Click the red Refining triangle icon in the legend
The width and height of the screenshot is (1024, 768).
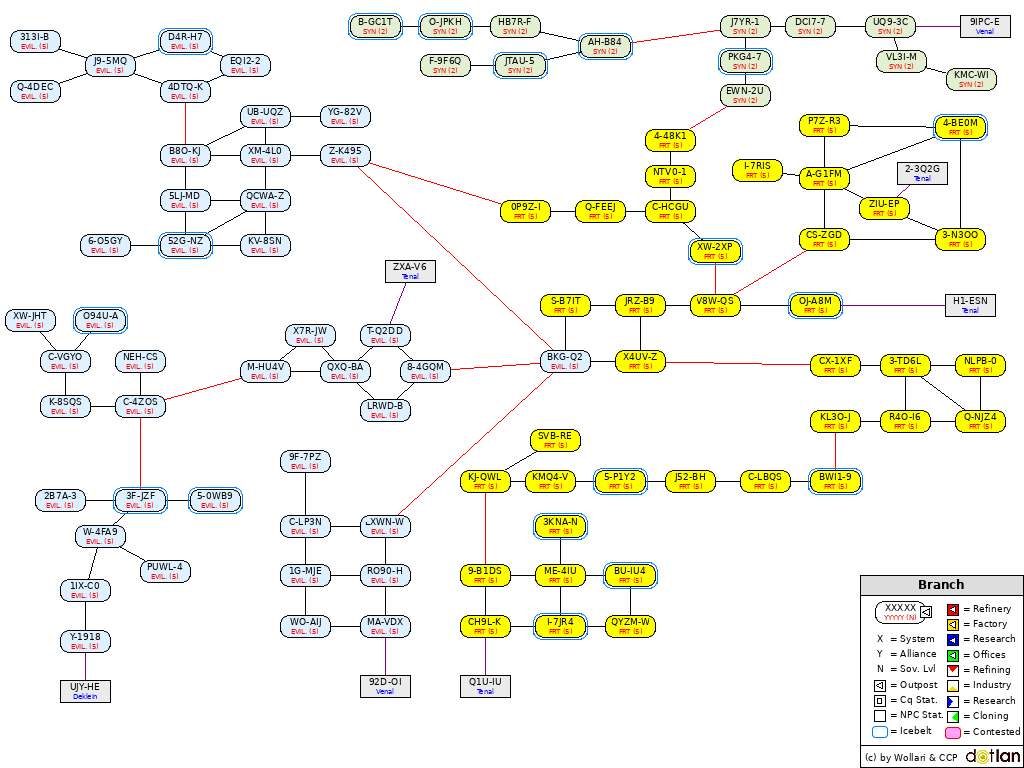tap(952, 670)
